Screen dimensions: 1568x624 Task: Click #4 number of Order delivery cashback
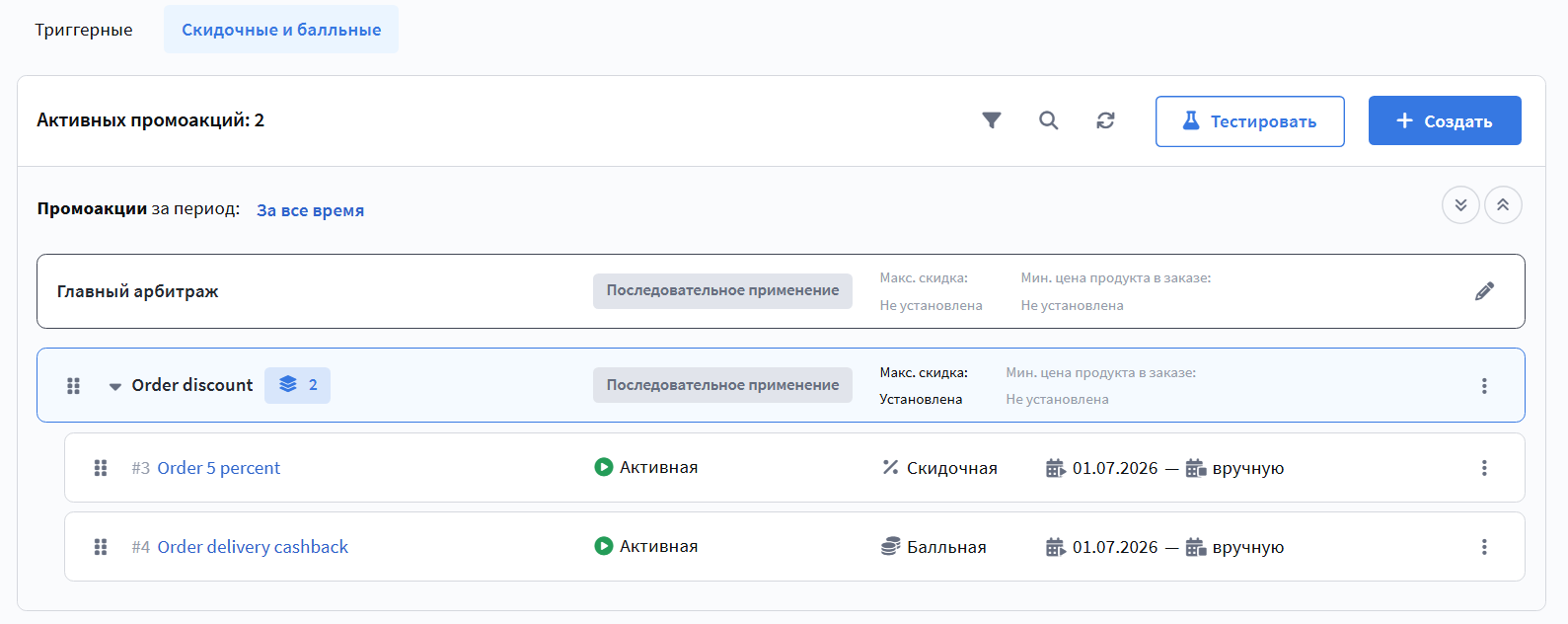[x=141, y=547]
